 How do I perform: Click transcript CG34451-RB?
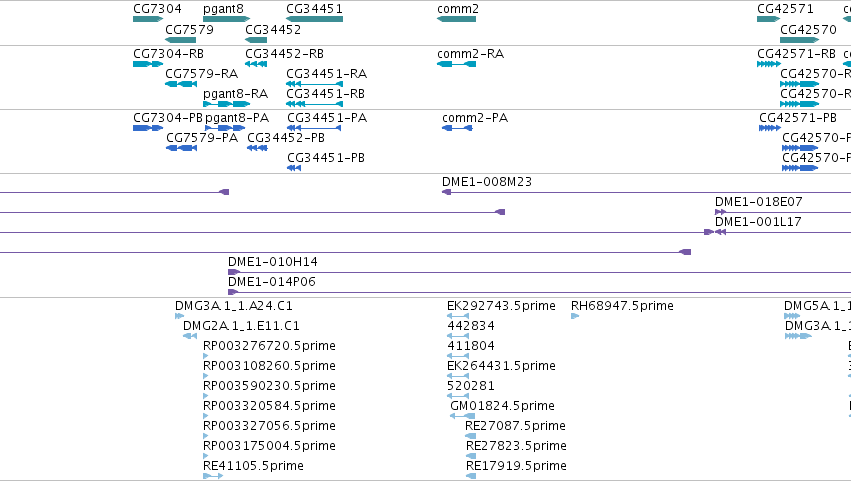(x=325, y=93)
